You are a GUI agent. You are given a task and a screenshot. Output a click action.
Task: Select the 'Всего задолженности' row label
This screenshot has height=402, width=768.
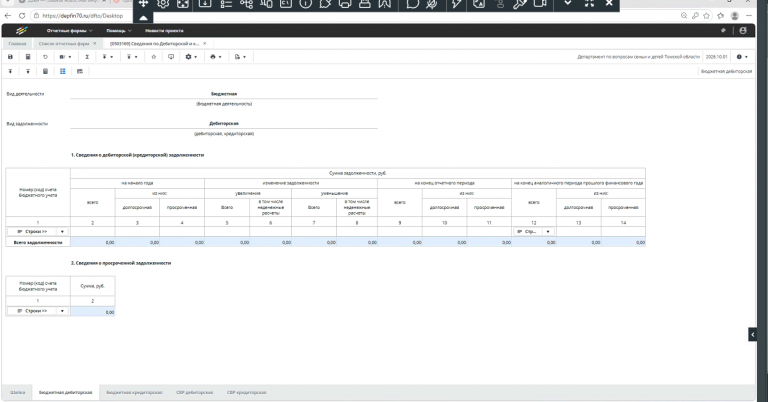(x=38, y=242)
